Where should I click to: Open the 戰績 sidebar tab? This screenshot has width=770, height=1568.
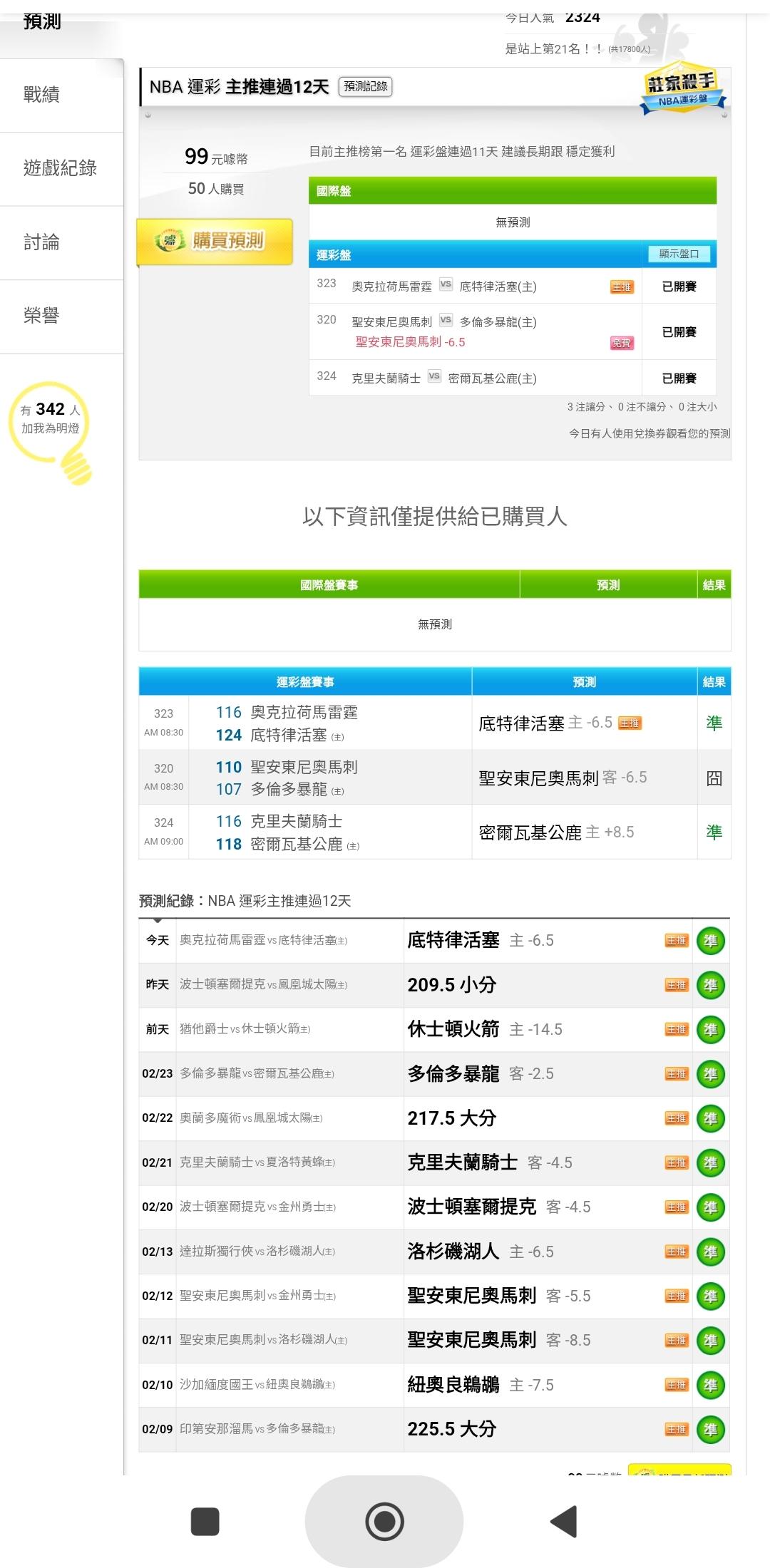(61, 95)
